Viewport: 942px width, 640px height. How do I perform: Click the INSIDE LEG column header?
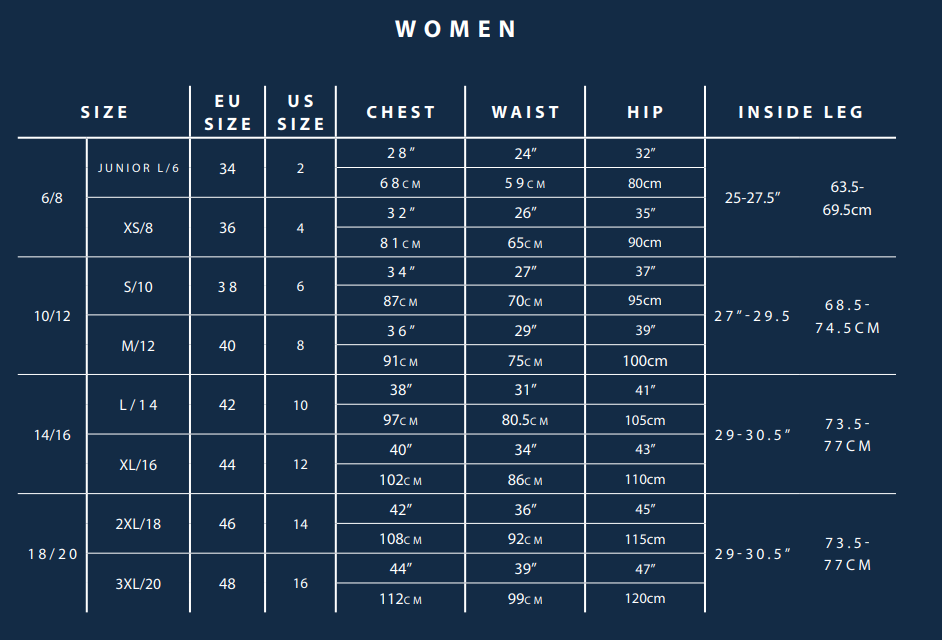click(x=801, y=112)
